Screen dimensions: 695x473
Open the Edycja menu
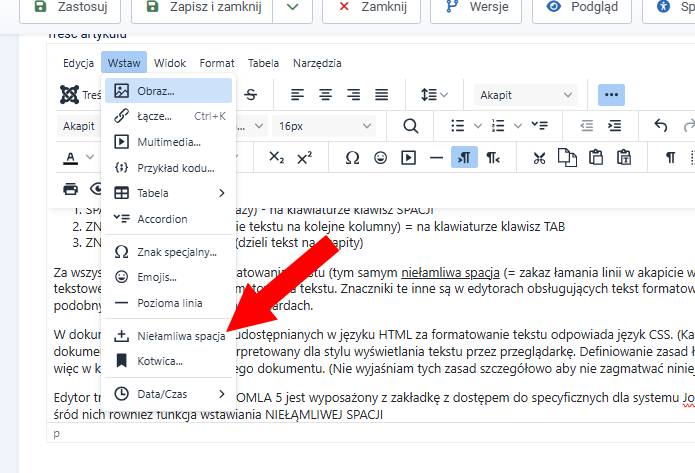click(x=78, y=63)
